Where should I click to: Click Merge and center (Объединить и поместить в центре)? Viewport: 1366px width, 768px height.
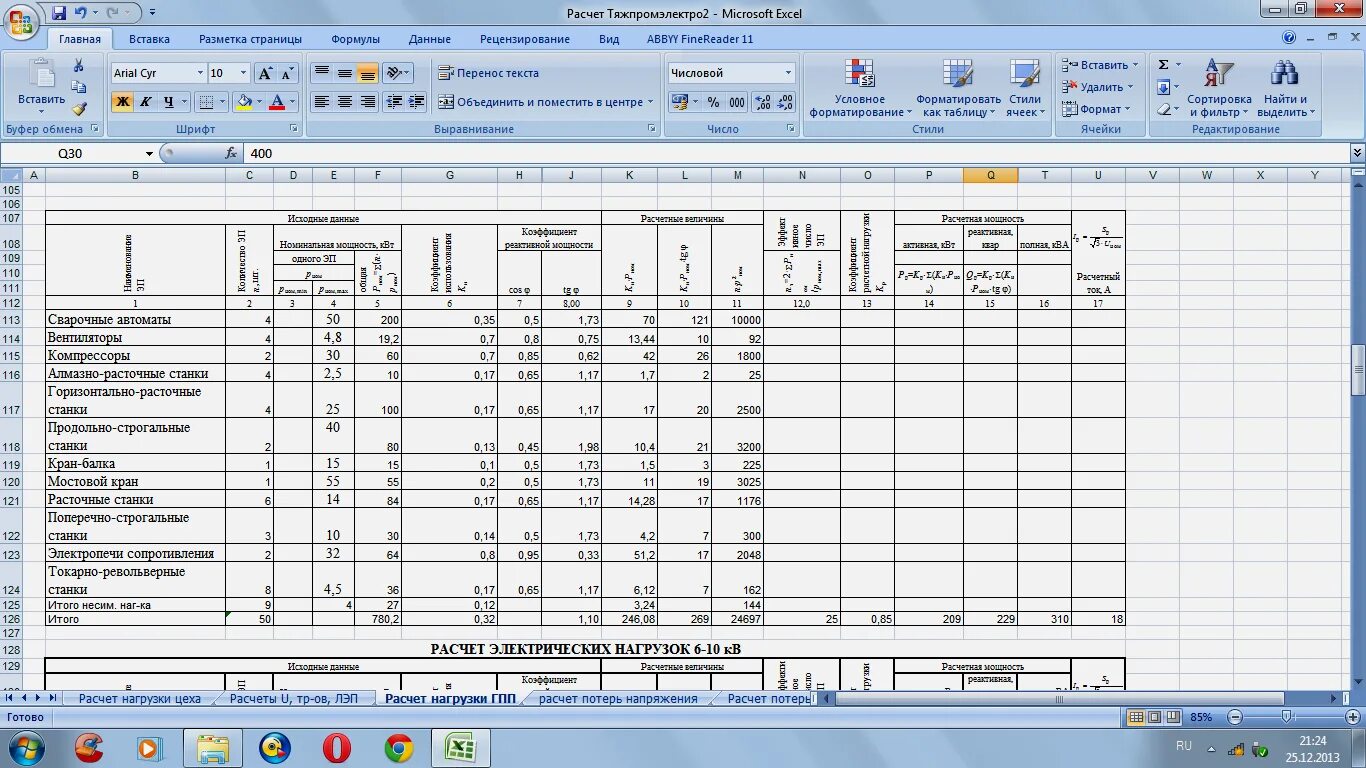540,102
